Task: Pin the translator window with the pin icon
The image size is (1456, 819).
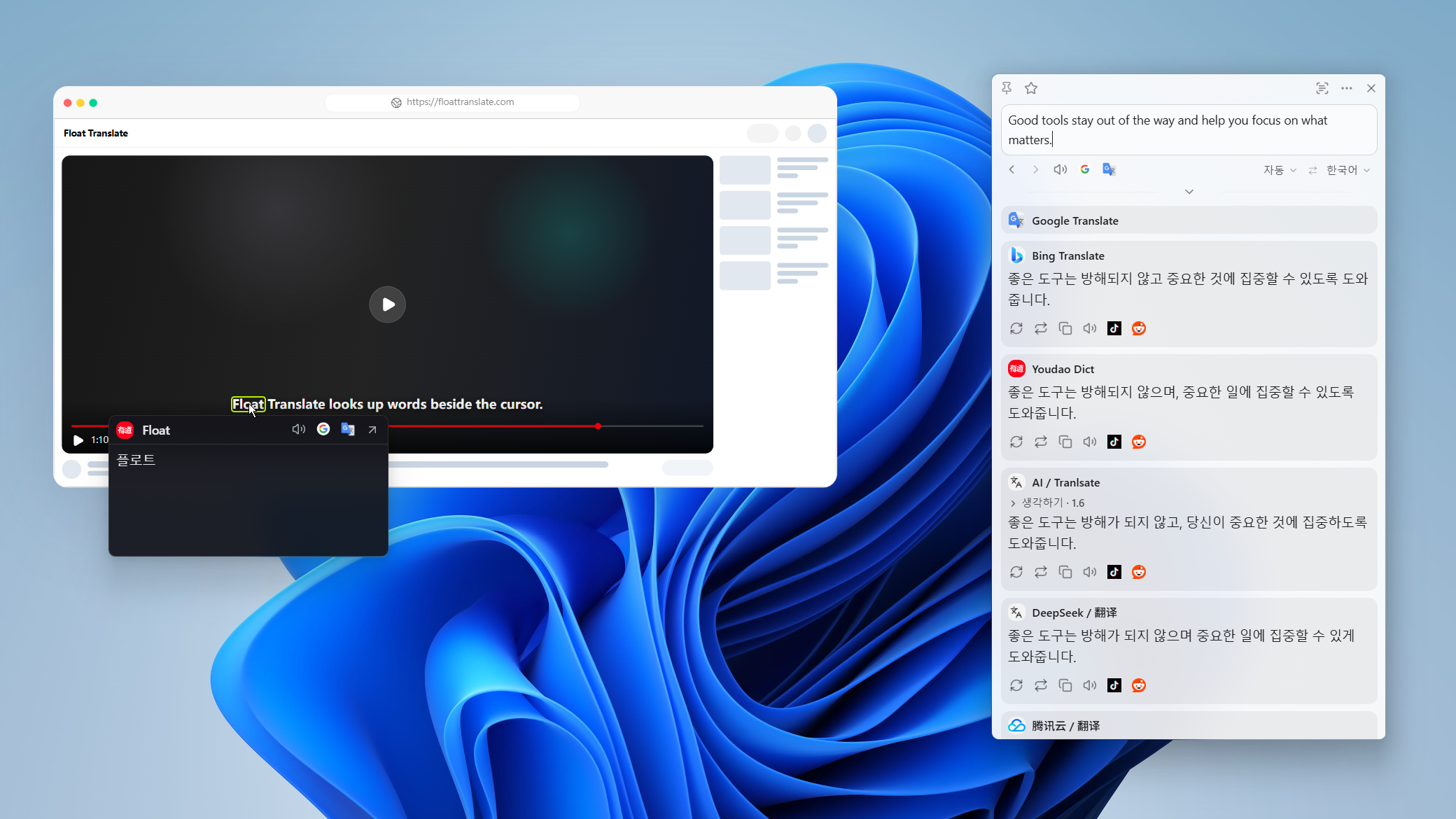Action: coord(1007,88)
